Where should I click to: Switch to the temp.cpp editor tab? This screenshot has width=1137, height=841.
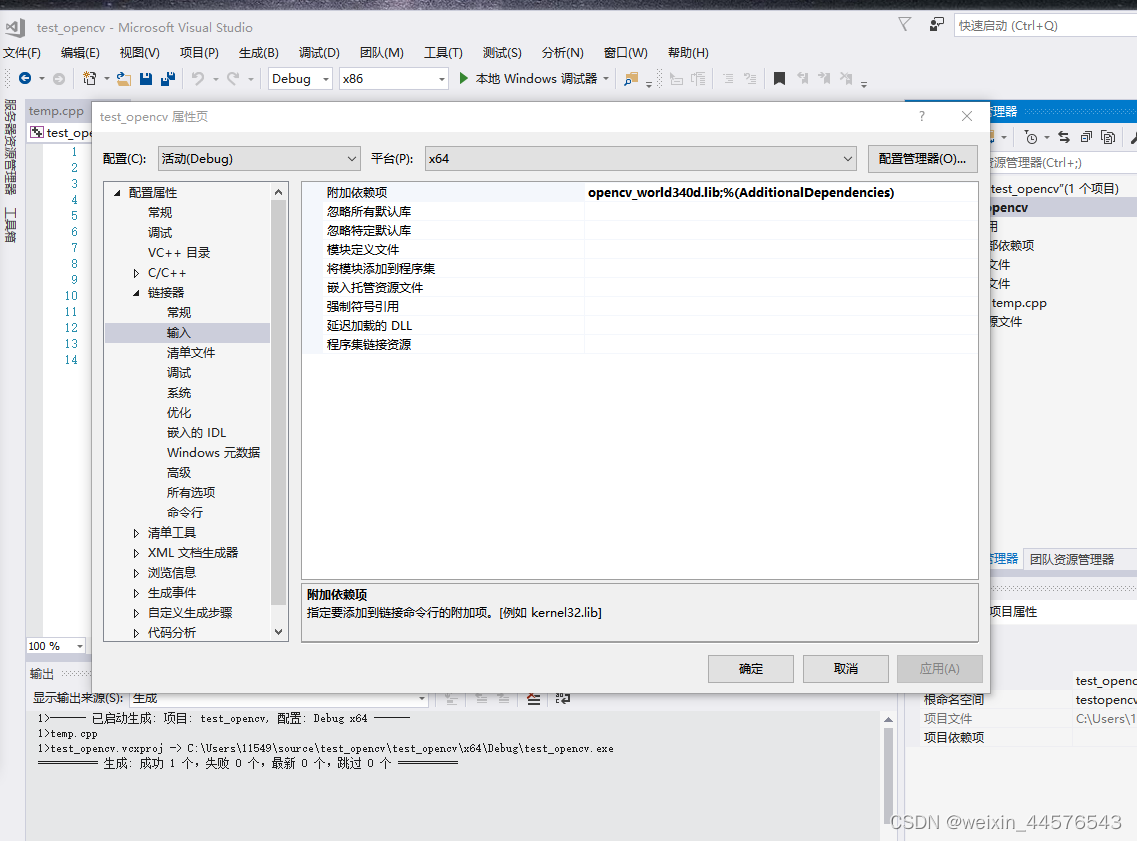pos(57,111)
